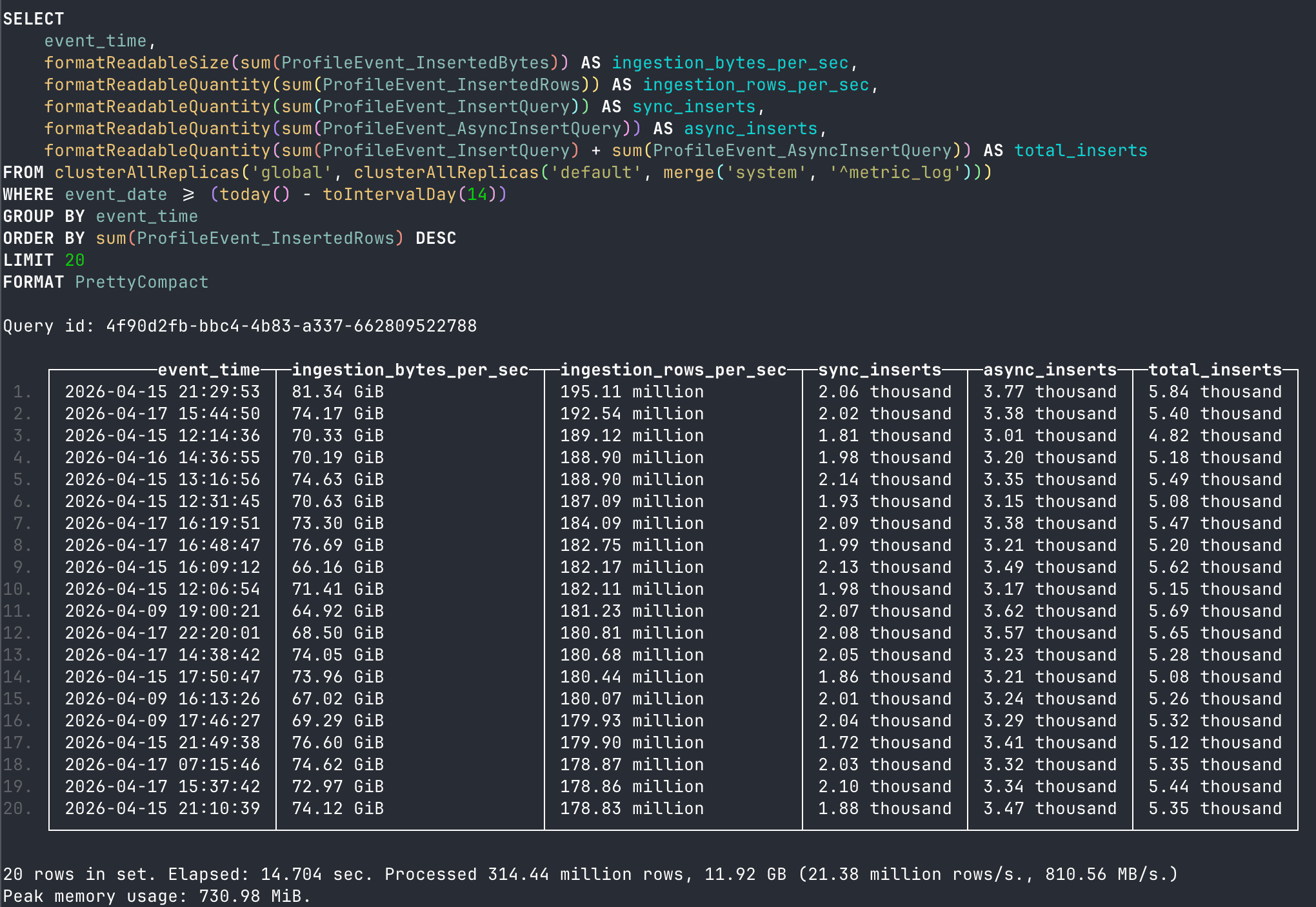1316x907 pixels.
Task: Click the '^metric_log' pattern string
Action: 895,172
